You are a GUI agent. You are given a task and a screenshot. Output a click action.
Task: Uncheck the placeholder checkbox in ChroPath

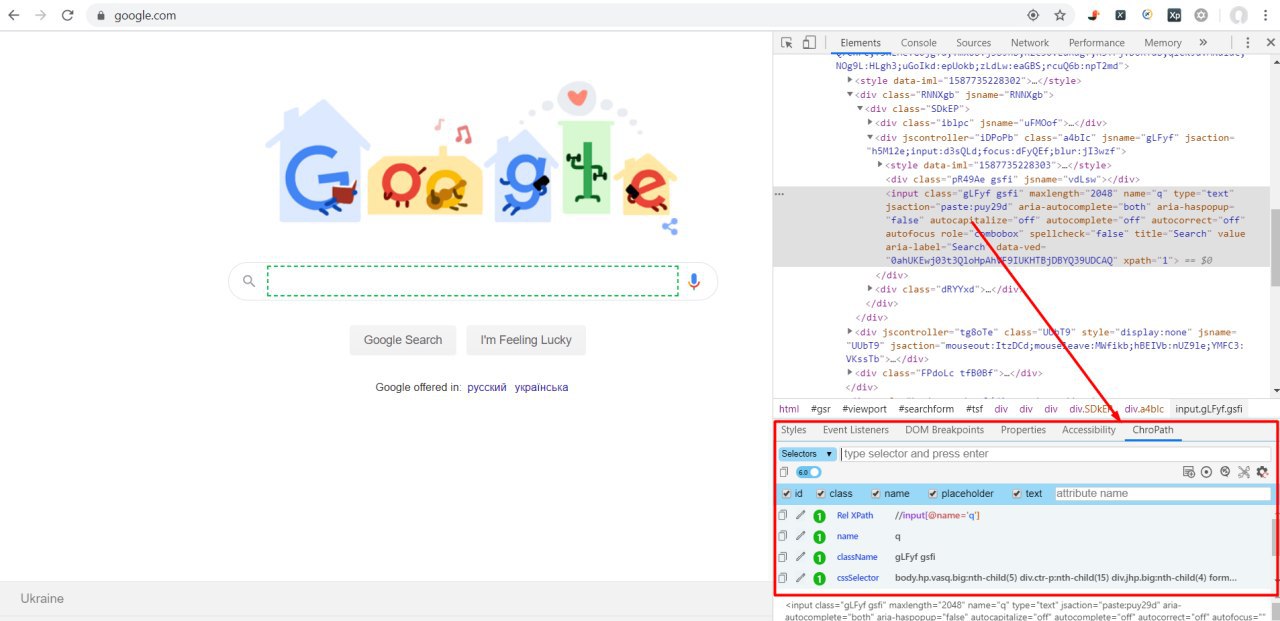pyautogui.click(x=933, y=494)
